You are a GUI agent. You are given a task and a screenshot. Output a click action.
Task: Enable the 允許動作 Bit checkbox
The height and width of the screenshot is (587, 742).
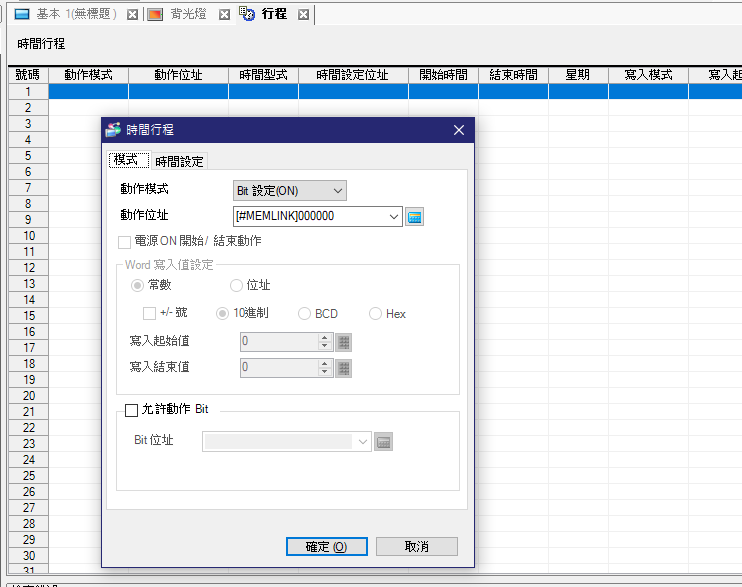[x=131, y=410]
